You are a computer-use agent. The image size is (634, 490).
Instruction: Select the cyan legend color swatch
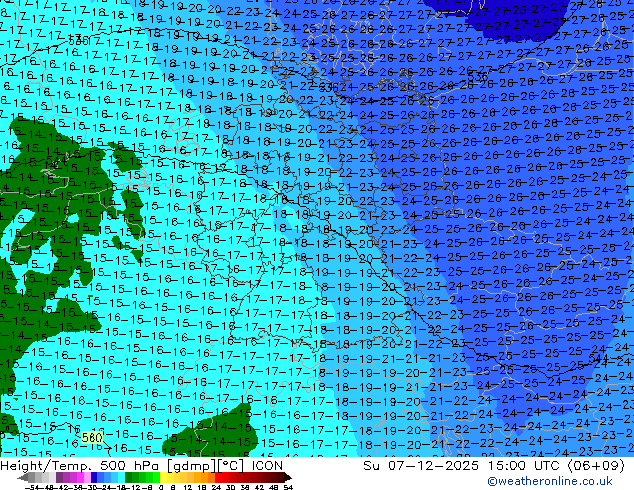pos(121,478)
